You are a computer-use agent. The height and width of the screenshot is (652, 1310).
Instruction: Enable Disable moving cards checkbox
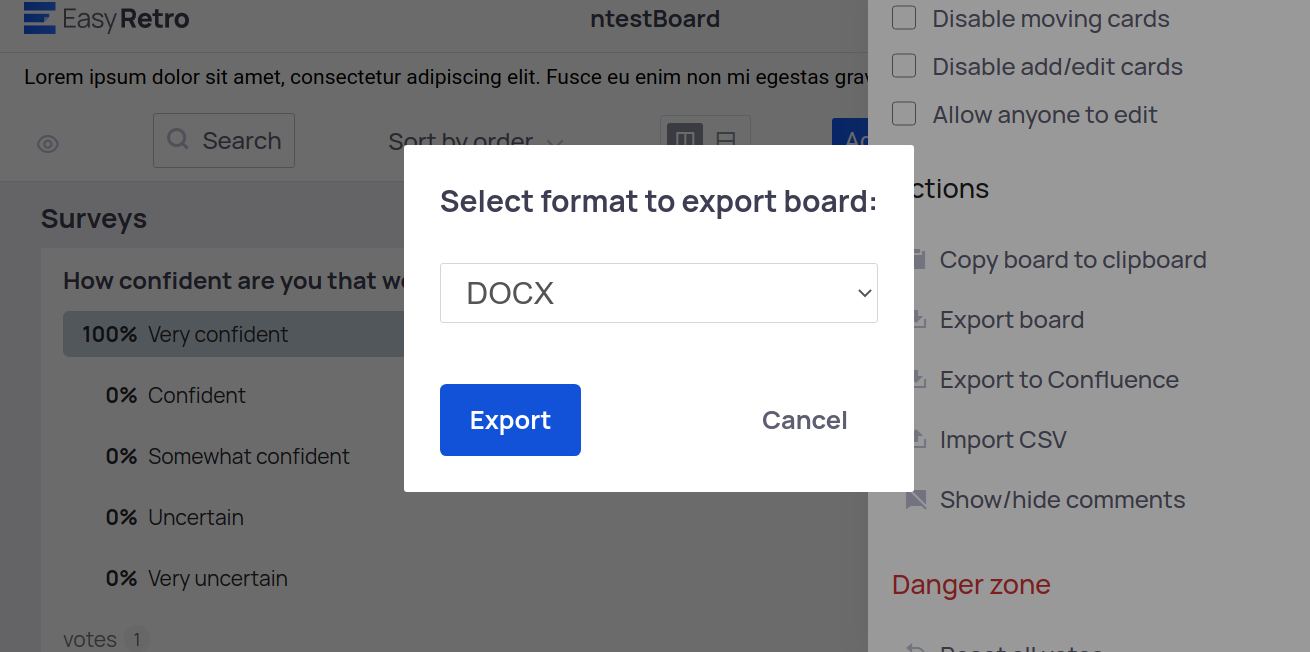pos(904,19)
